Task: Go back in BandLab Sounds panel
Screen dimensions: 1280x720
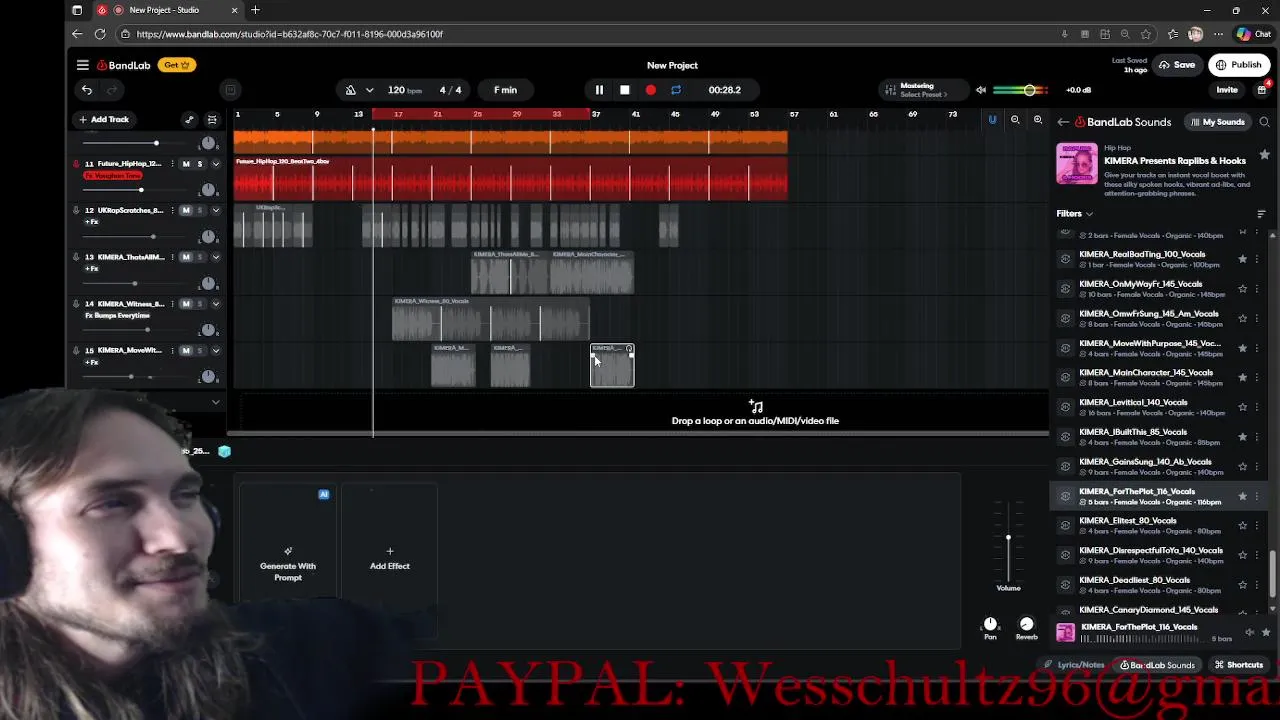Action: (x=1063, y=122)
